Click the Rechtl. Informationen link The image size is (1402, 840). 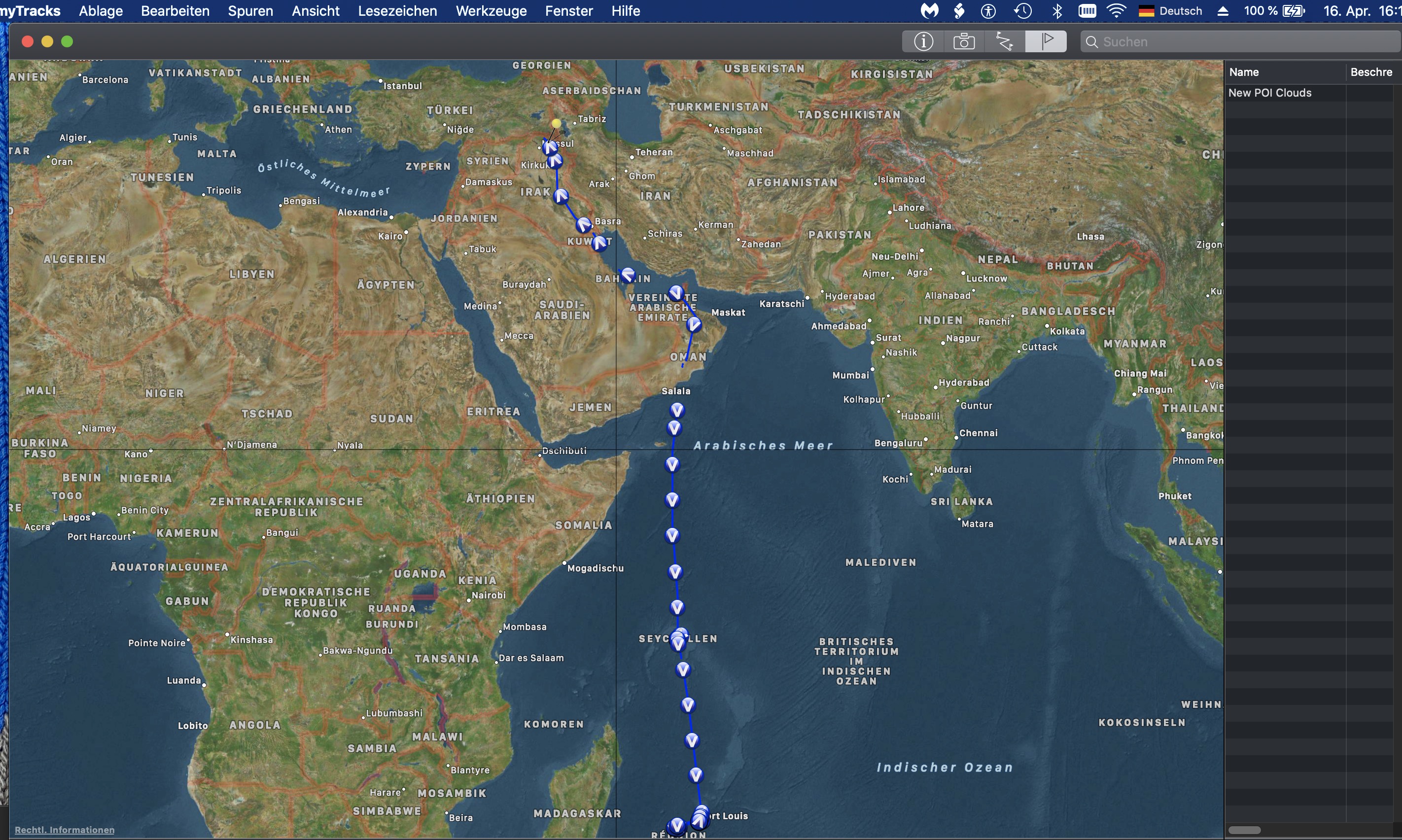(x=65, y=830)
